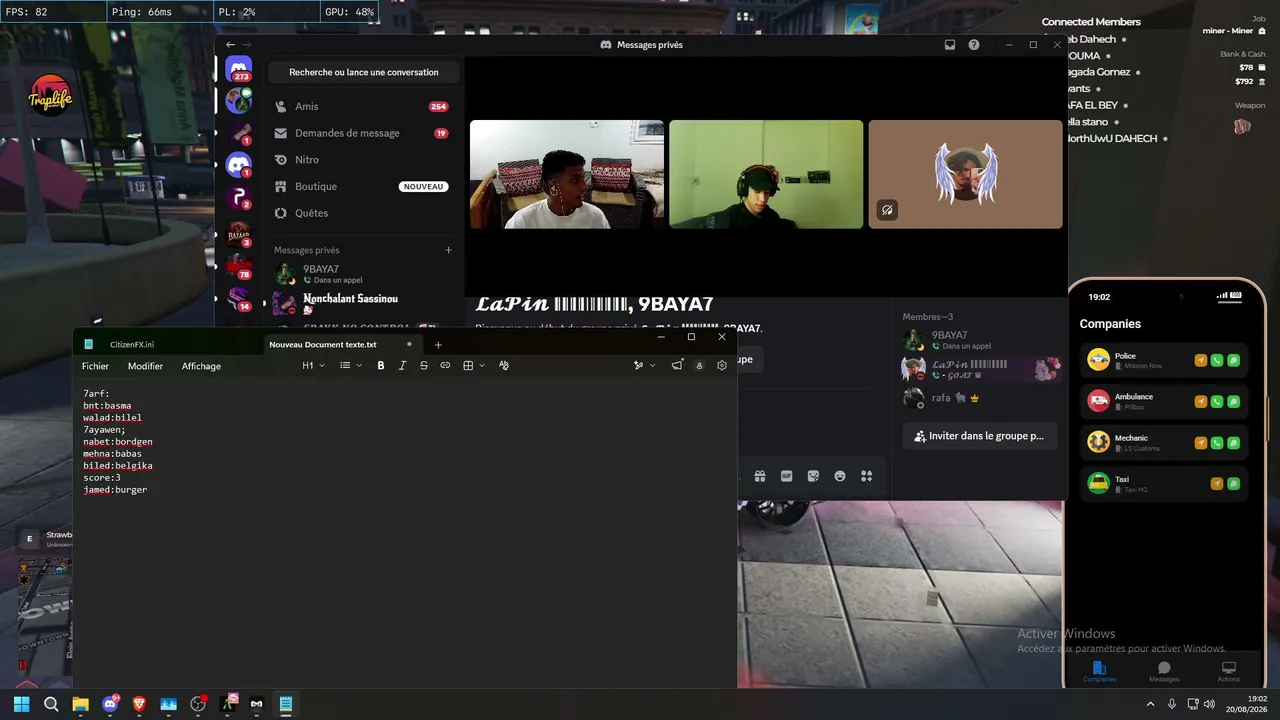Show hidden system tray icons

coord(1150,704)
